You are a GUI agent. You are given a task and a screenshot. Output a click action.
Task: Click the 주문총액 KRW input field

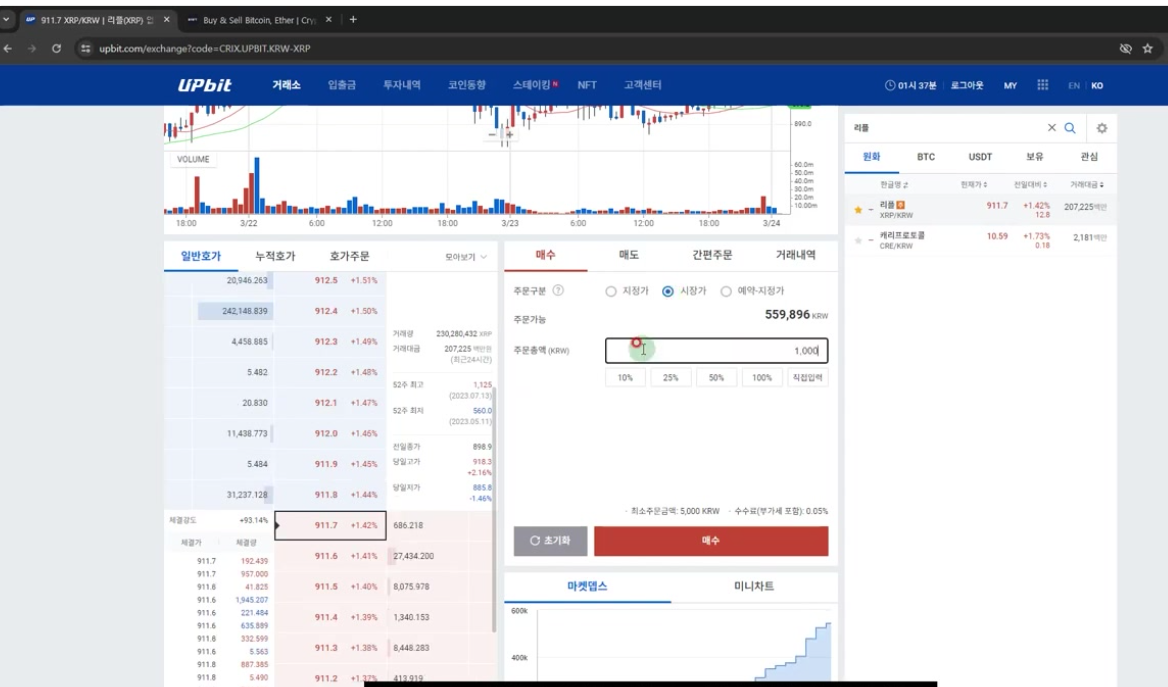tap(717, 351)
